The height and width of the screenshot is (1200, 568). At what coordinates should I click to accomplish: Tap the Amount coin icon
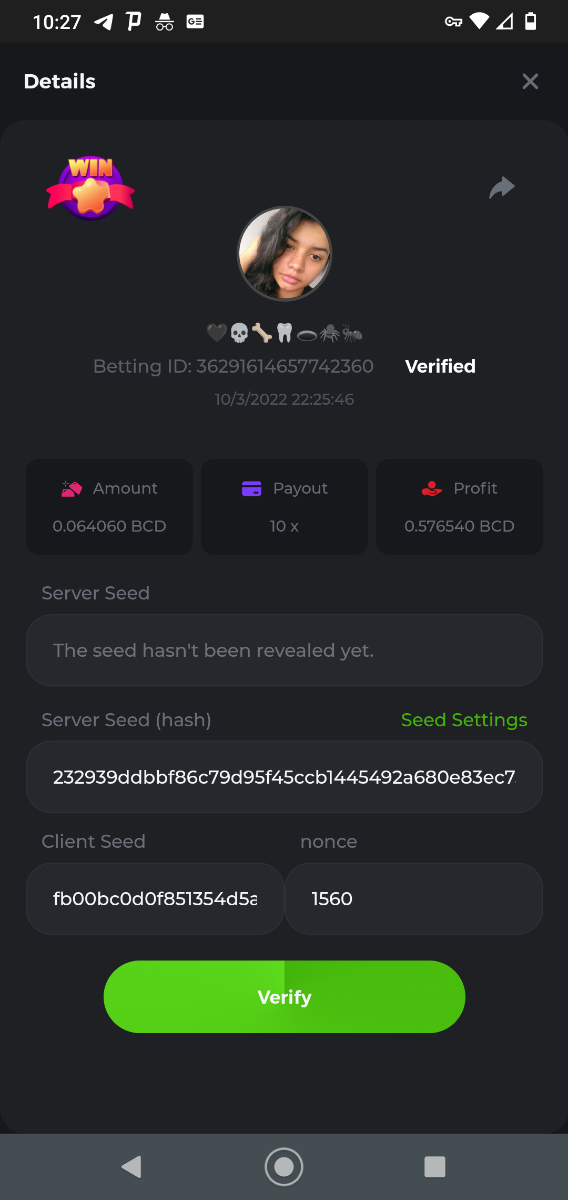click(71, 489)
